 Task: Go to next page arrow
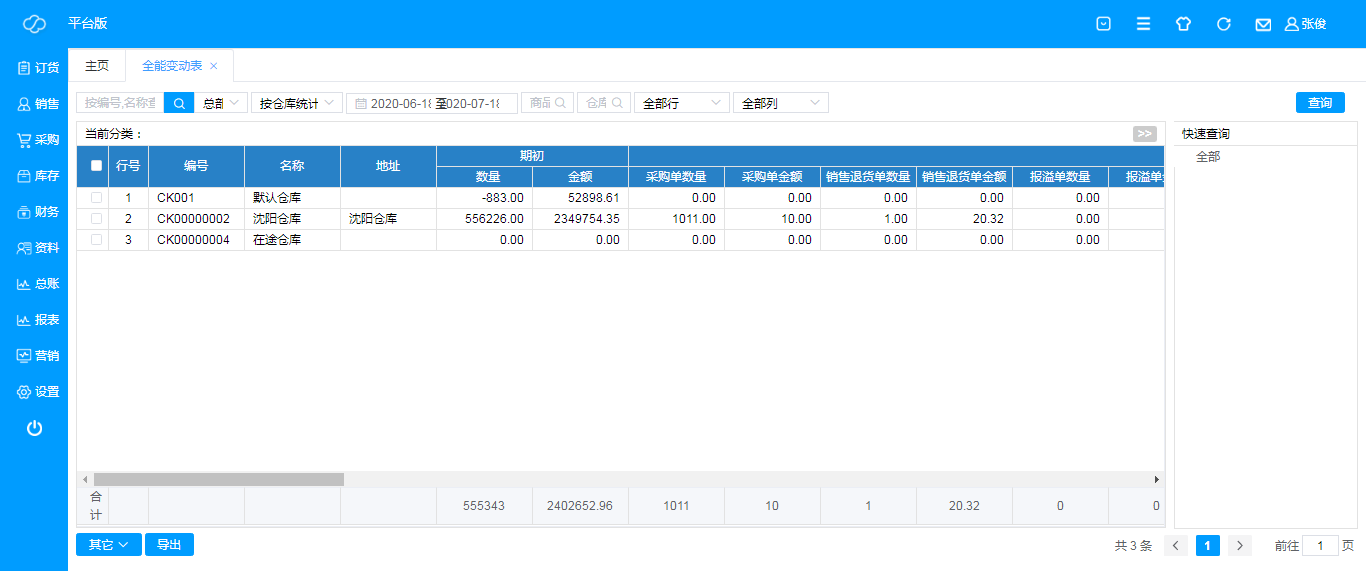point(1240,546)
